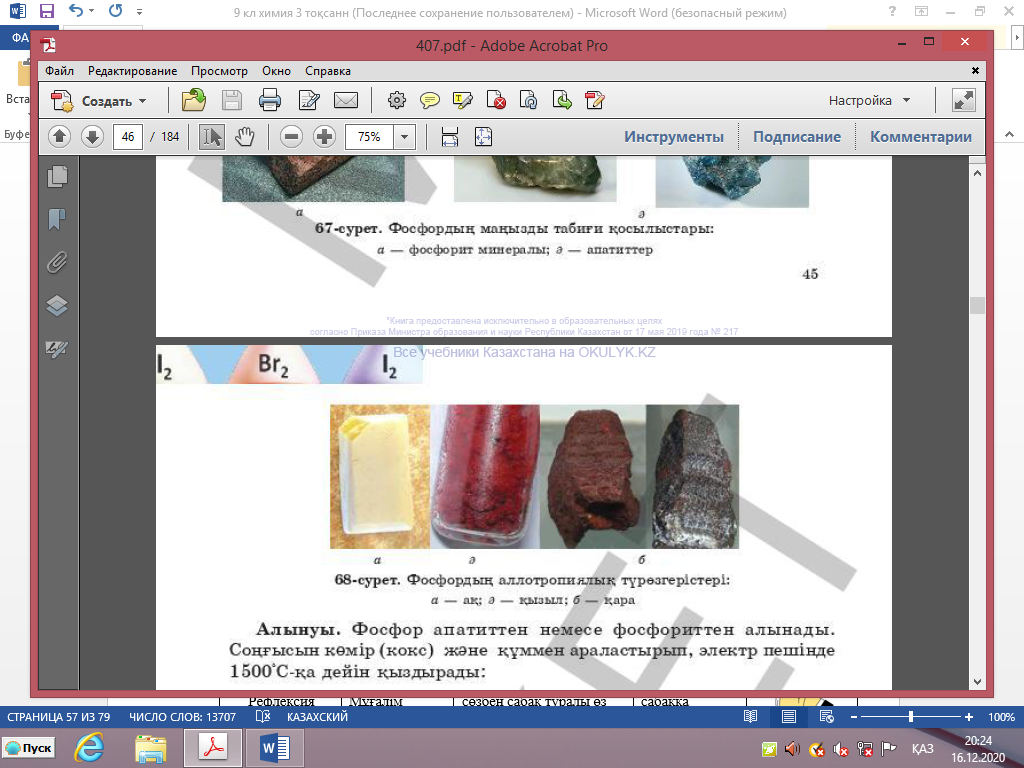Viewport: 1024px width, 768px height.
Task: Click Undo in Word quick access toolbar
Action: tap(76, 11)
